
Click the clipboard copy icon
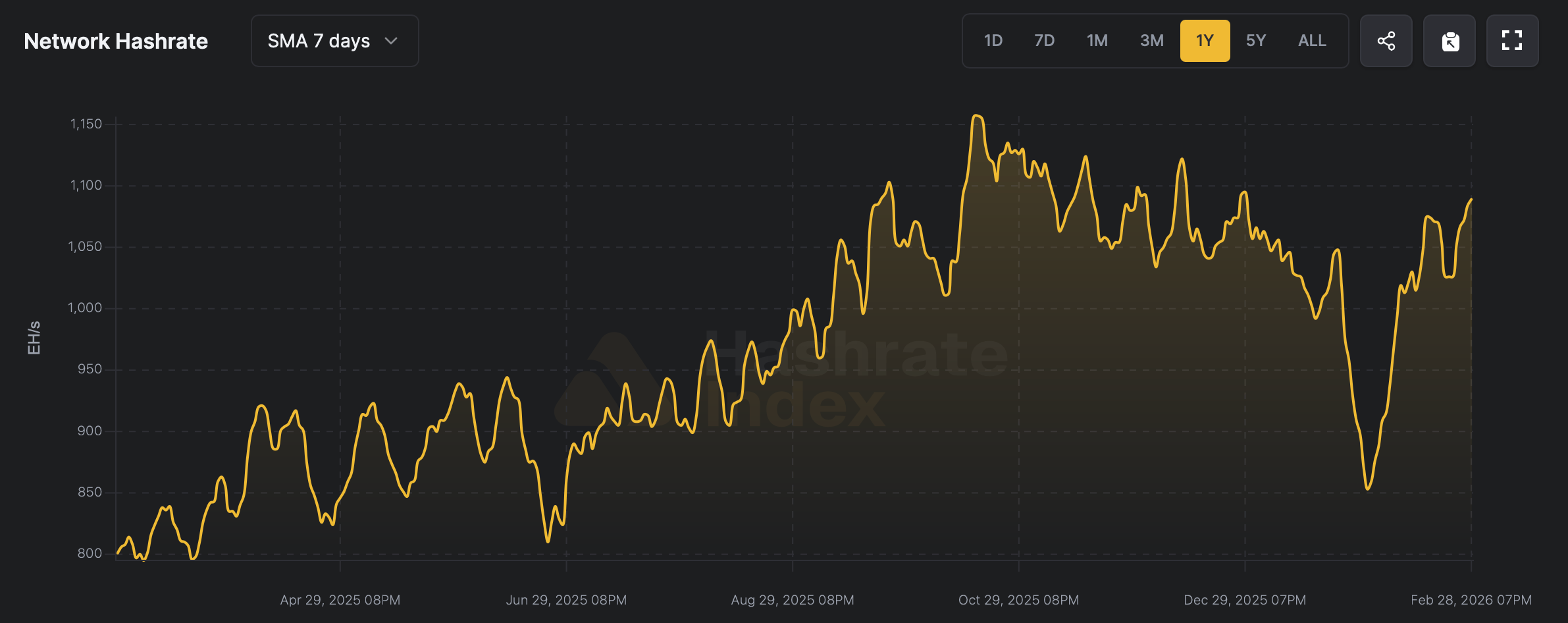click(x=1449, y=41)
